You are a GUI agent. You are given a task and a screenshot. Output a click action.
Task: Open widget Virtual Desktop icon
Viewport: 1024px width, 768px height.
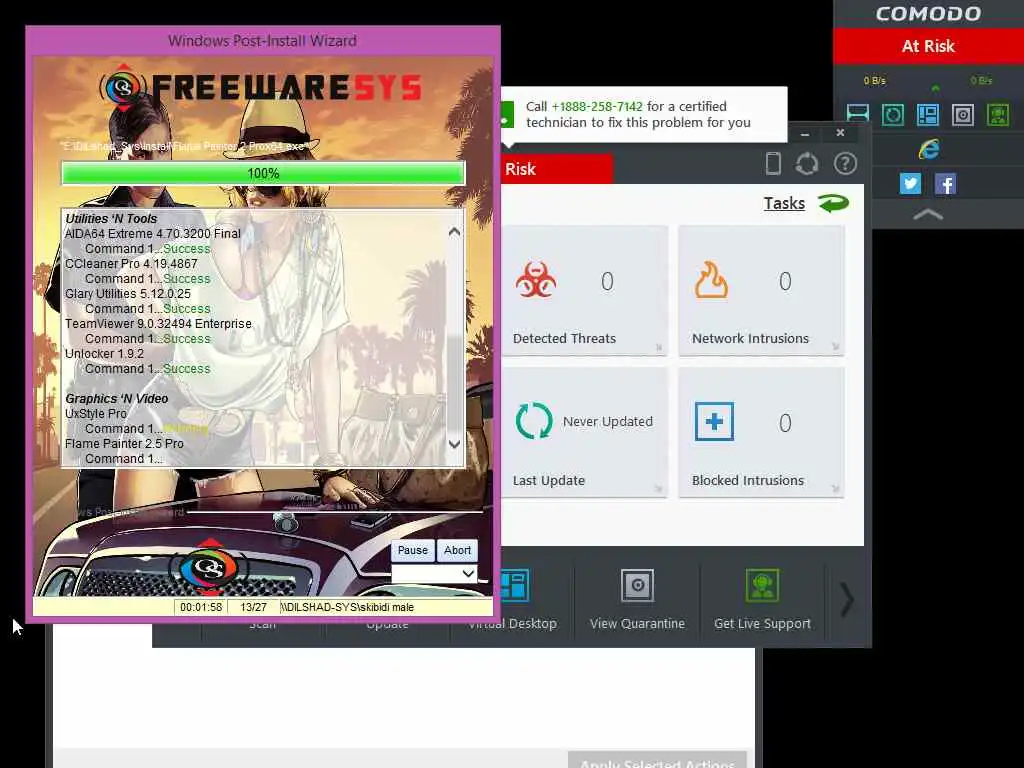pos(928,115)
